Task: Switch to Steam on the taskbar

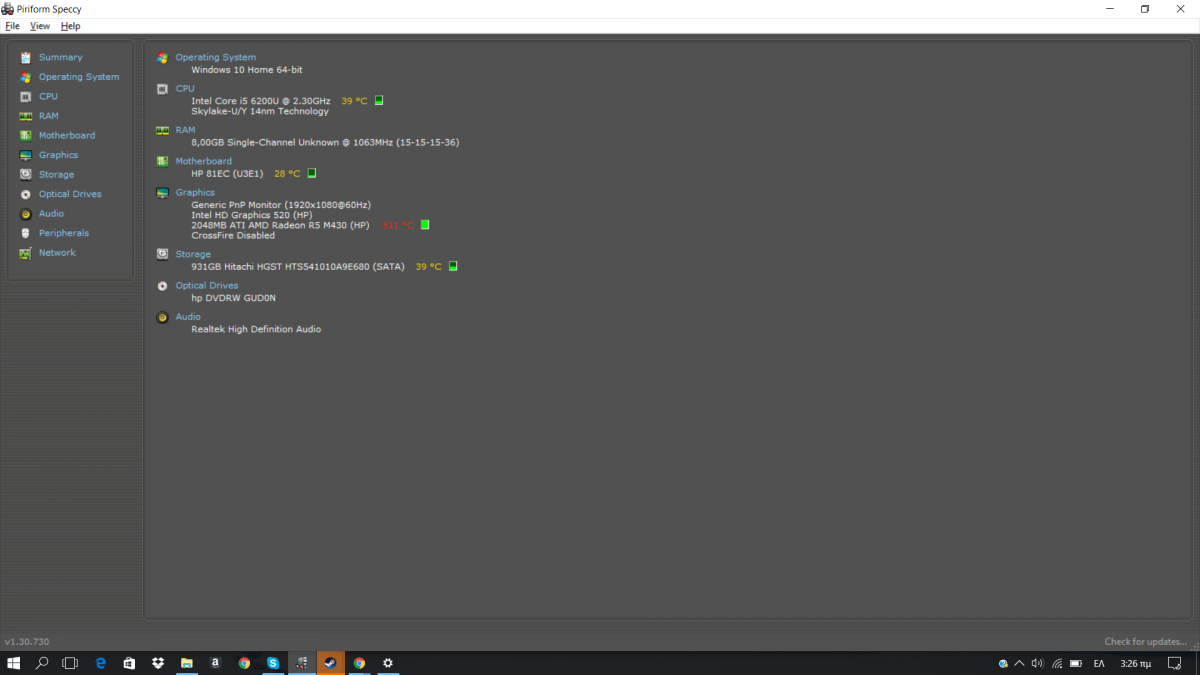Action: pos(330,663)
